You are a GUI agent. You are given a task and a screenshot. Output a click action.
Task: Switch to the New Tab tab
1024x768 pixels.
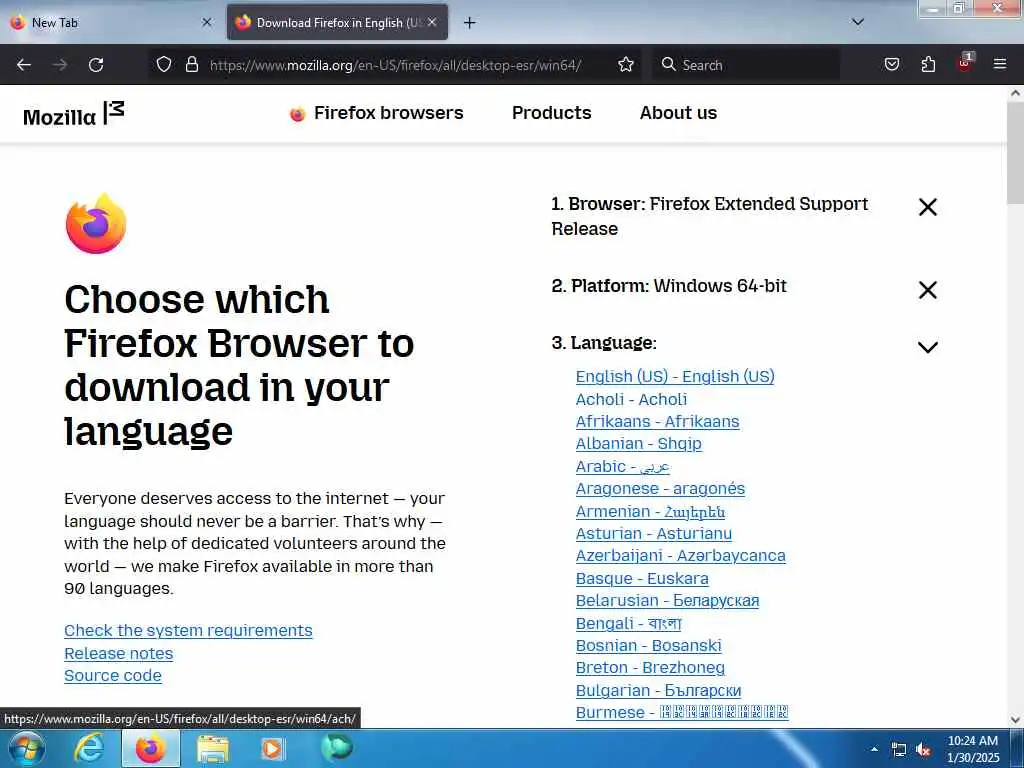coord(111,22)
